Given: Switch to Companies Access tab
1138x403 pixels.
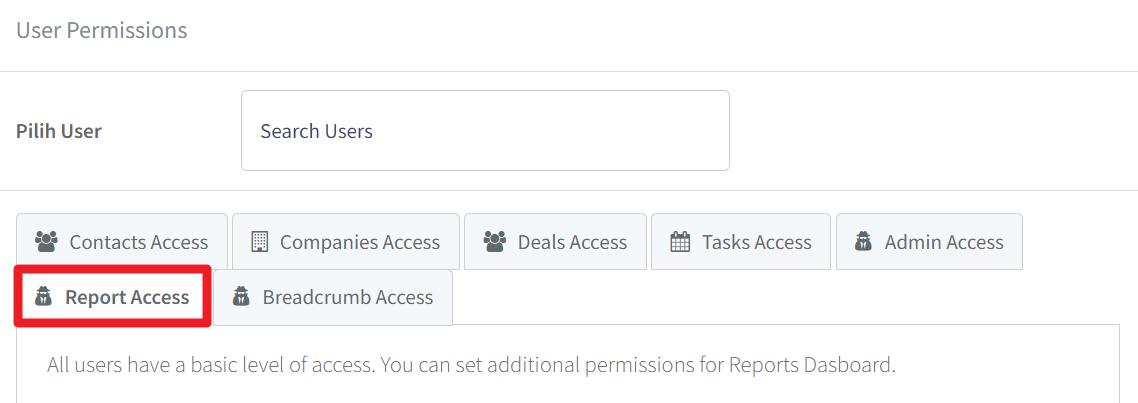Looking at the screenshot, I should 345,241.
